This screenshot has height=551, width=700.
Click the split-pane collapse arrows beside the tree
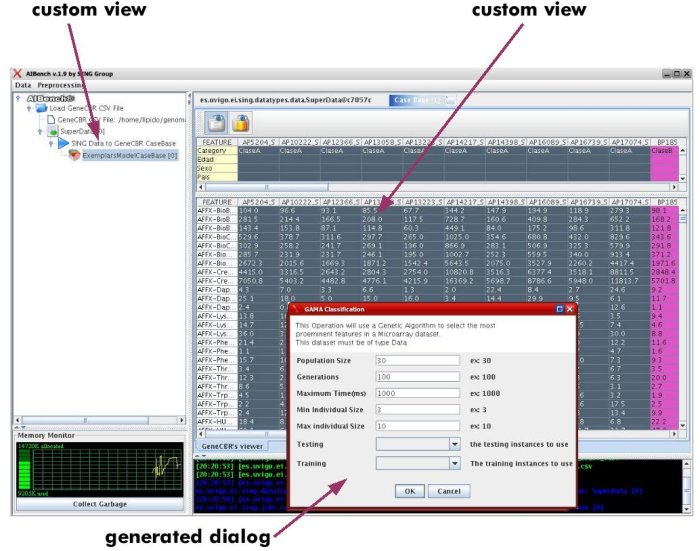[x=189, y=99]
